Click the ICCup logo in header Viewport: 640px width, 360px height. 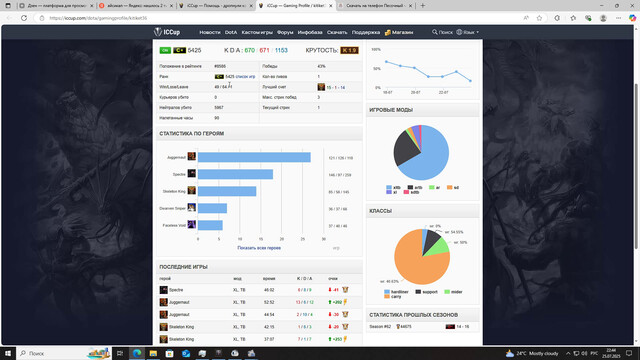167,32
